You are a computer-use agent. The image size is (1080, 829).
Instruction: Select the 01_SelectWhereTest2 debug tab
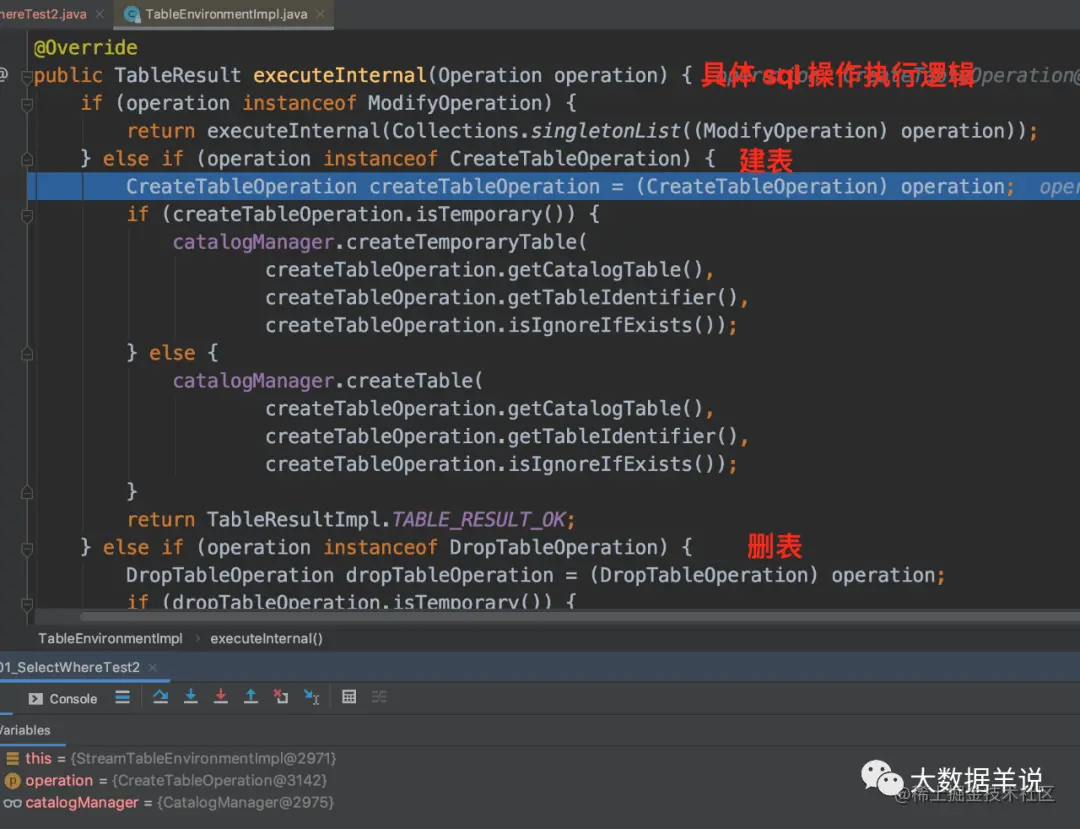click(x=70, y=667)
